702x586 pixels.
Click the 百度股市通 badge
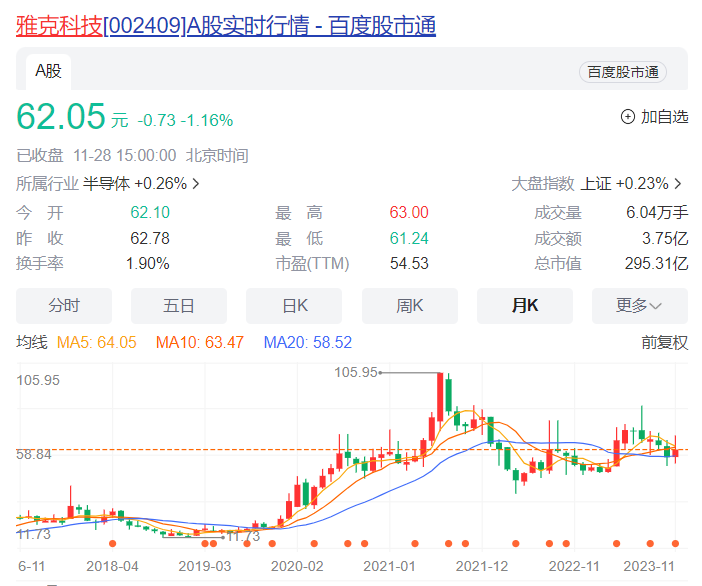622,72
